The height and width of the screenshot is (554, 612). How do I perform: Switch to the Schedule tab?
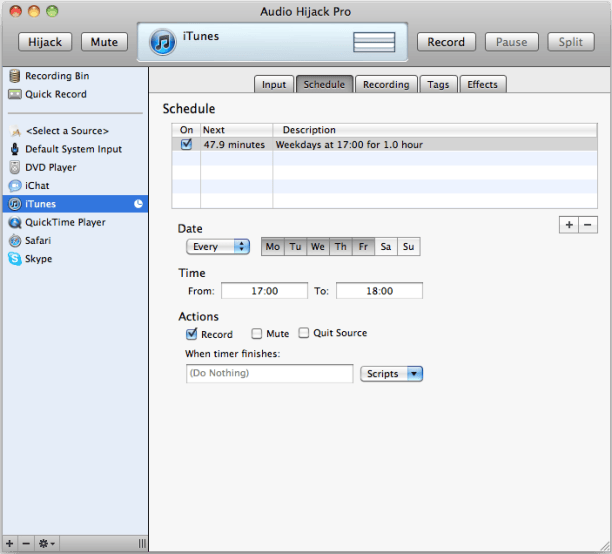coord(324,84)
